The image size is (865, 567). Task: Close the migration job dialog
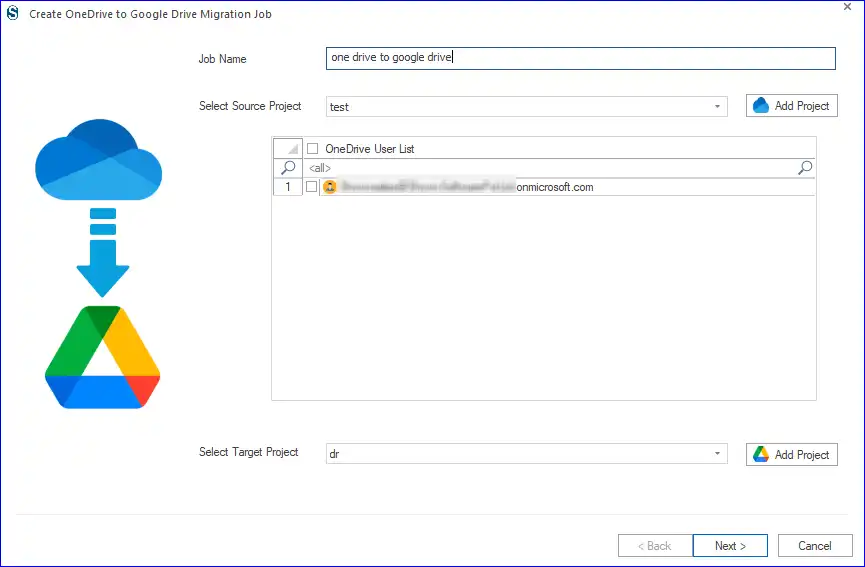(x=847, y=7)
